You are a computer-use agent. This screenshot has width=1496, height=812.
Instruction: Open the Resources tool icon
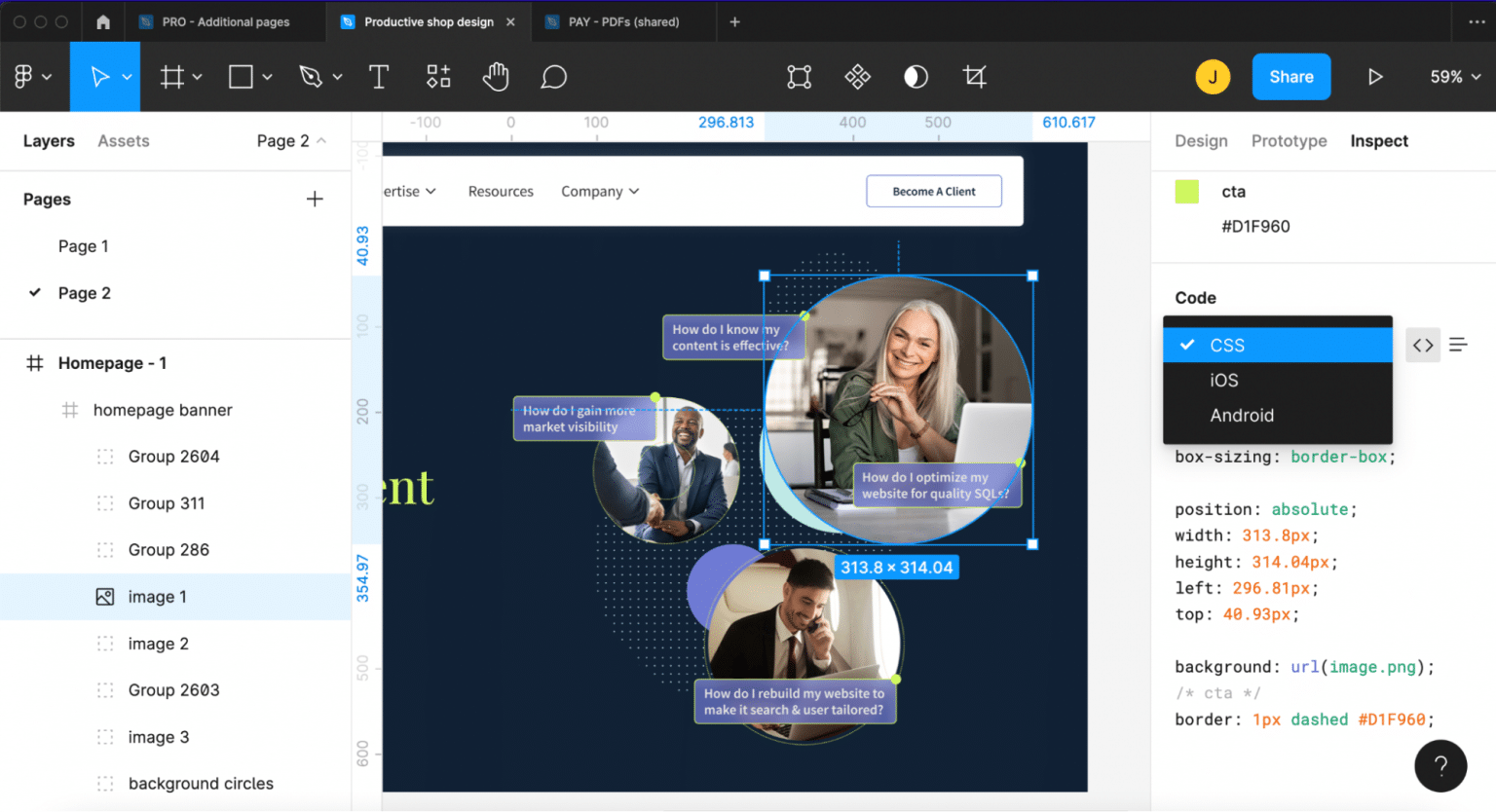click(438, 77)
